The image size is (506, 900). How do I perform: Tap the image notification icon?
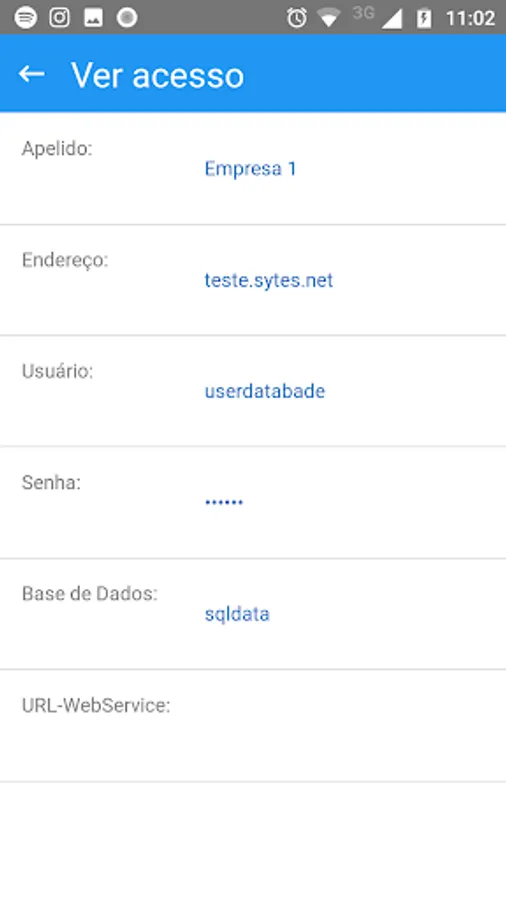click(x=93, y=18)
